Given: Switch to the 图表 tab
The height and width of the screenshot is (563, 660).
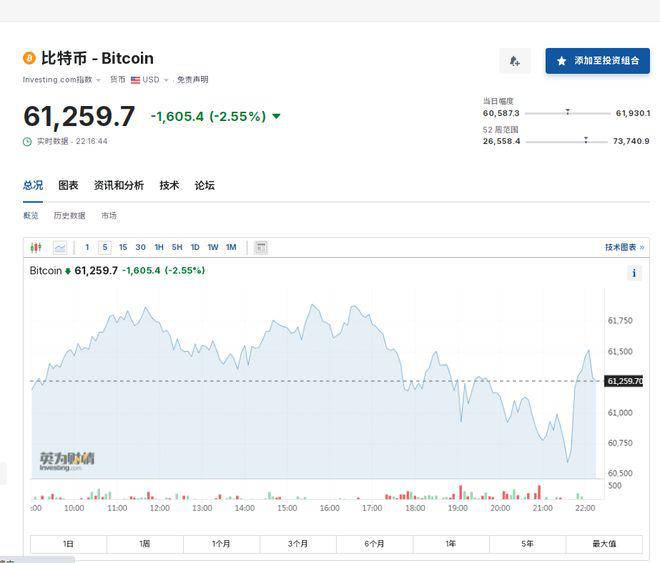Looking at the screenshot, I should [68, 185].
